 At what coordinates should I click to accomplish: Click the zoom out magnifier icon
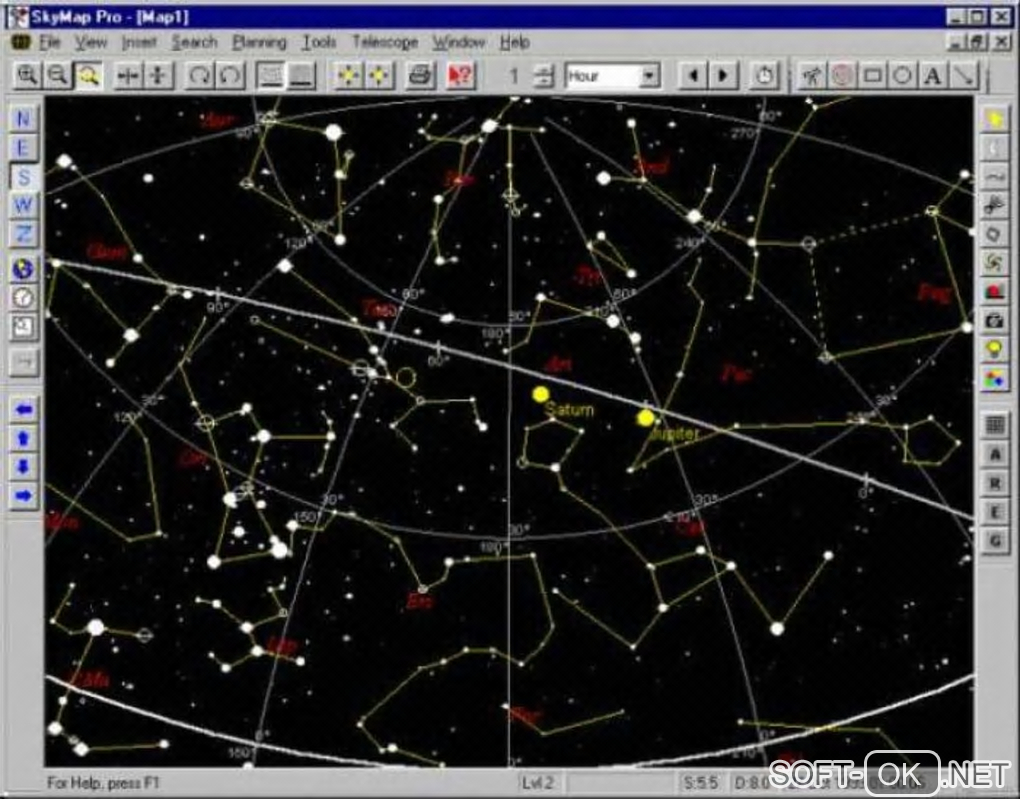[57, 75]
